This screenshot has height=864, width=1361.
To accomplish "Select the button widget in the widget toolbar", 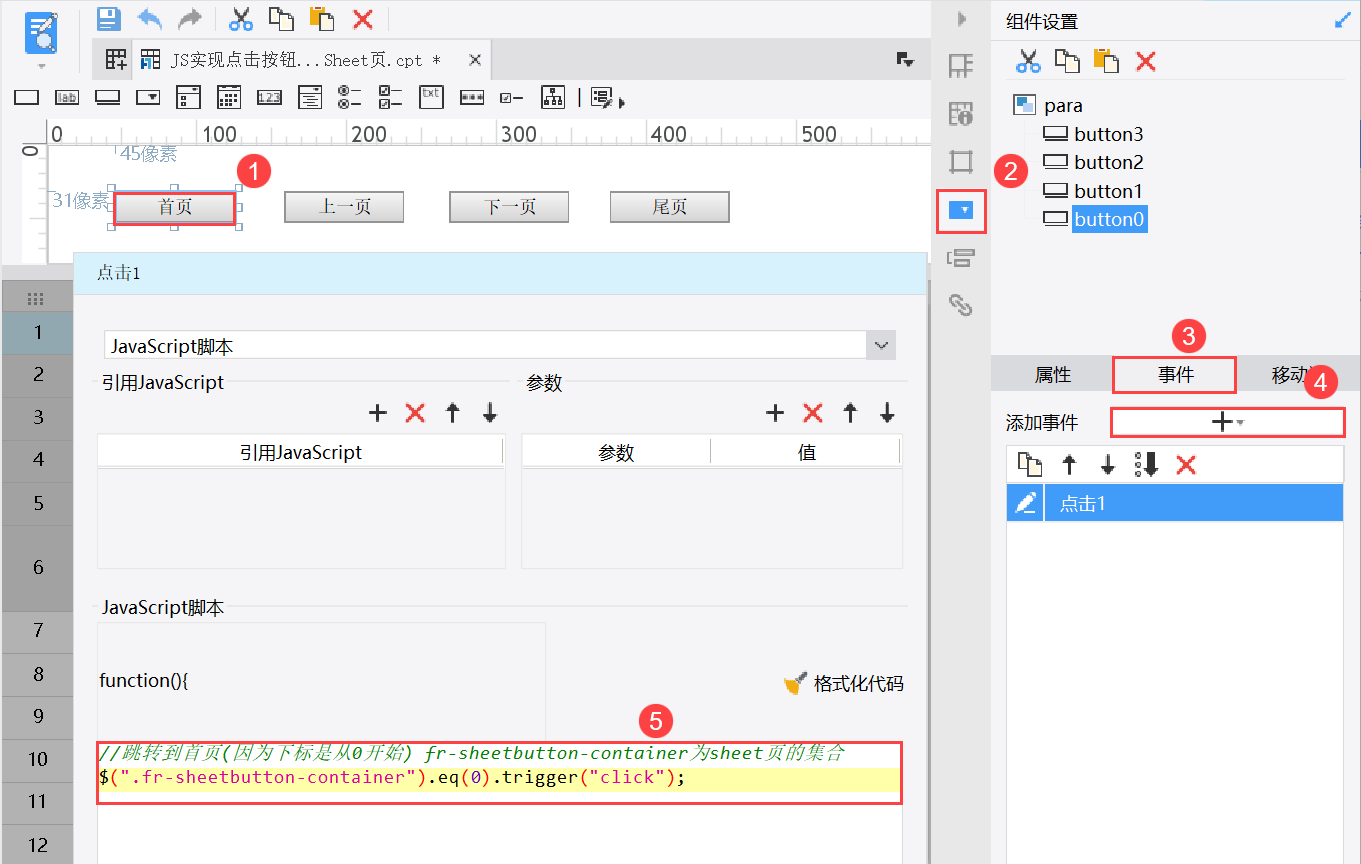I will tap(108, 97).
